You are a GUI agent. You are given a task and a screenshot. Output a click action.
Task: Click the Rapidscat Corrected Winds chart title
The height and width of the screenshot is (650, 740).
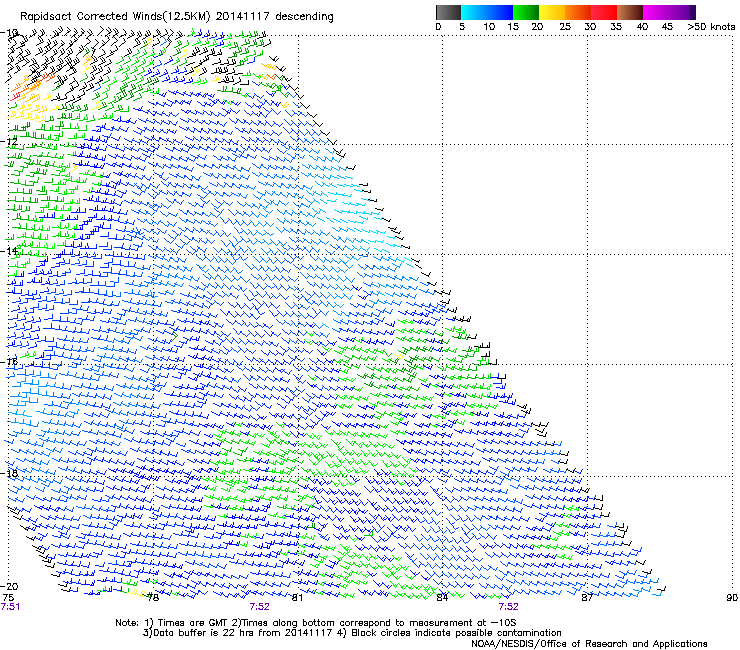[177, 17]
